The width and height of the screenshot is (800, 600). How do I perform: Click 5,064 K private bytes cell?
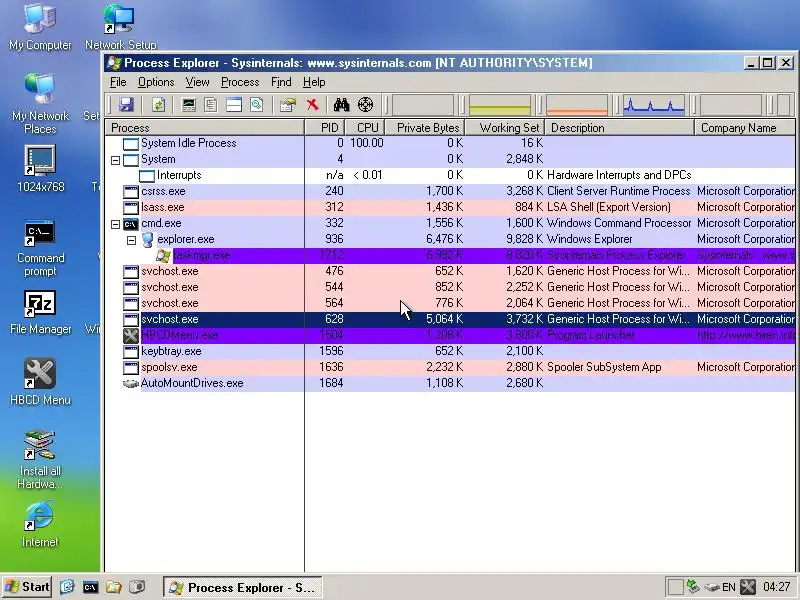click(444, 319)
